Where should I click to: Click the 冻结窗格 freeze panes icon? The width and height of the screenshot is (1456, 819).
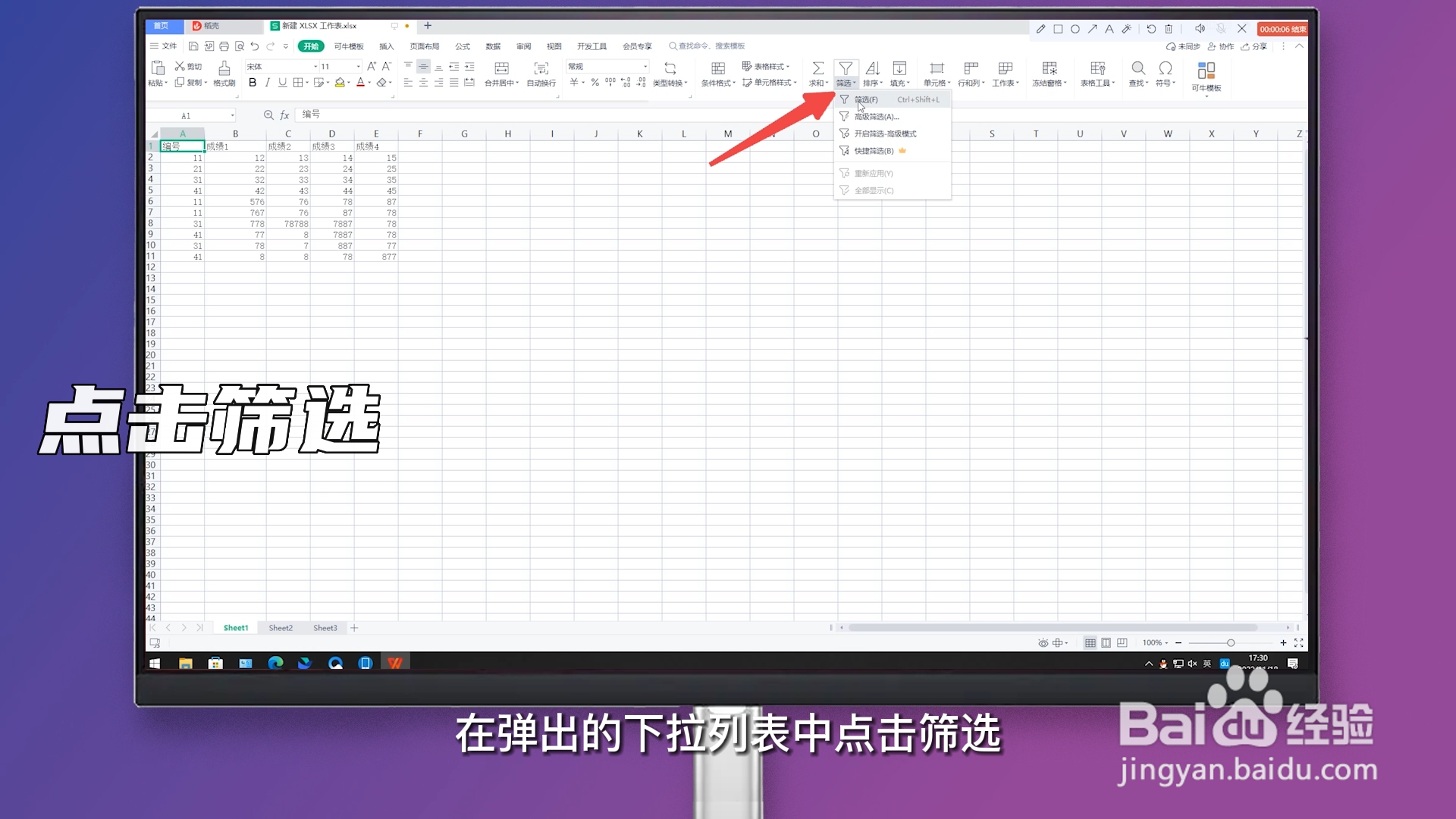1049,68
